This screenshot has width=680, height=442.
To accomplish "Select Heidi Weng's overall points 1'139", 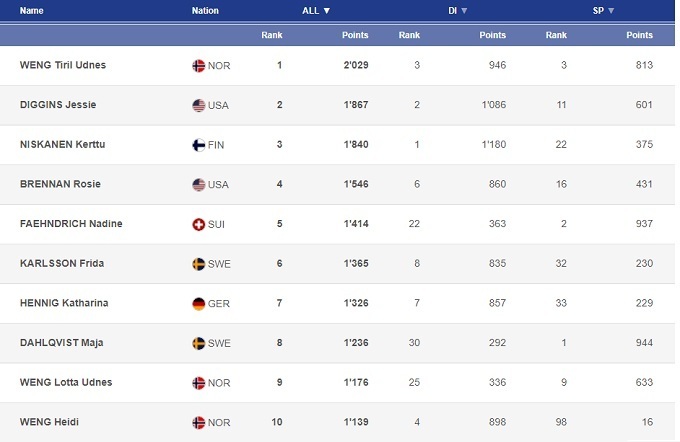I will pyautogui.click(x=353, y=423).
